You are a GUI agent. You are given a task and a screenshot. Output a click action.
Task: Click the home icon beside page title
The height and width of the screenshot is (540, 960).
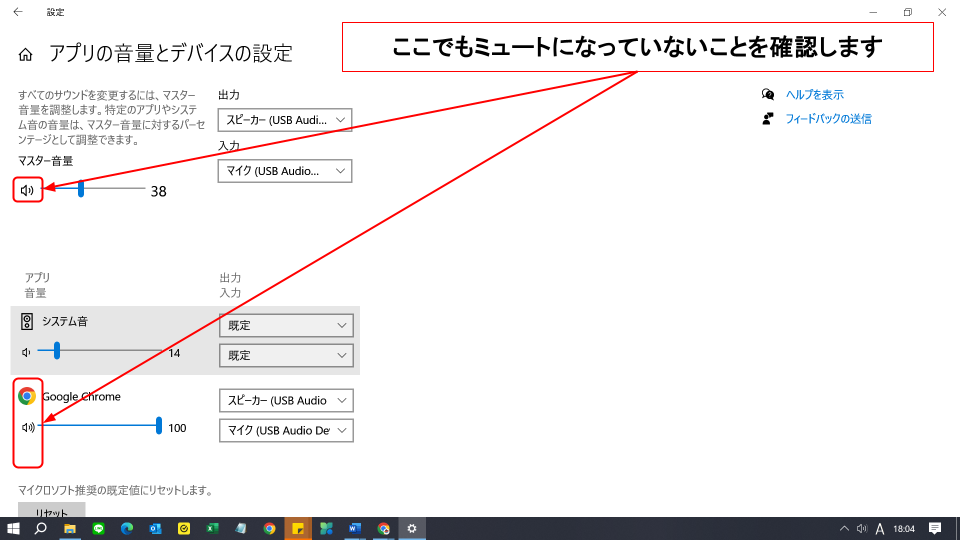pyautogui.click(x=26, y=54)
